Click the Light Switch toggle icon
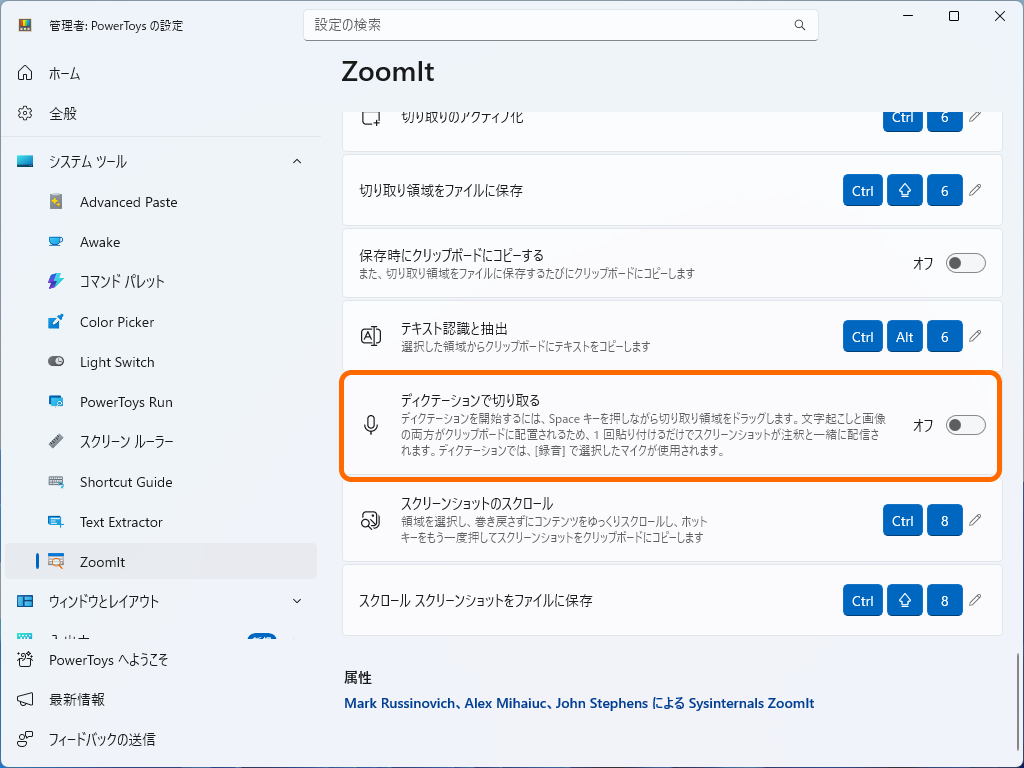This screenshot has width=1024, height=768. tap(56, 361)
